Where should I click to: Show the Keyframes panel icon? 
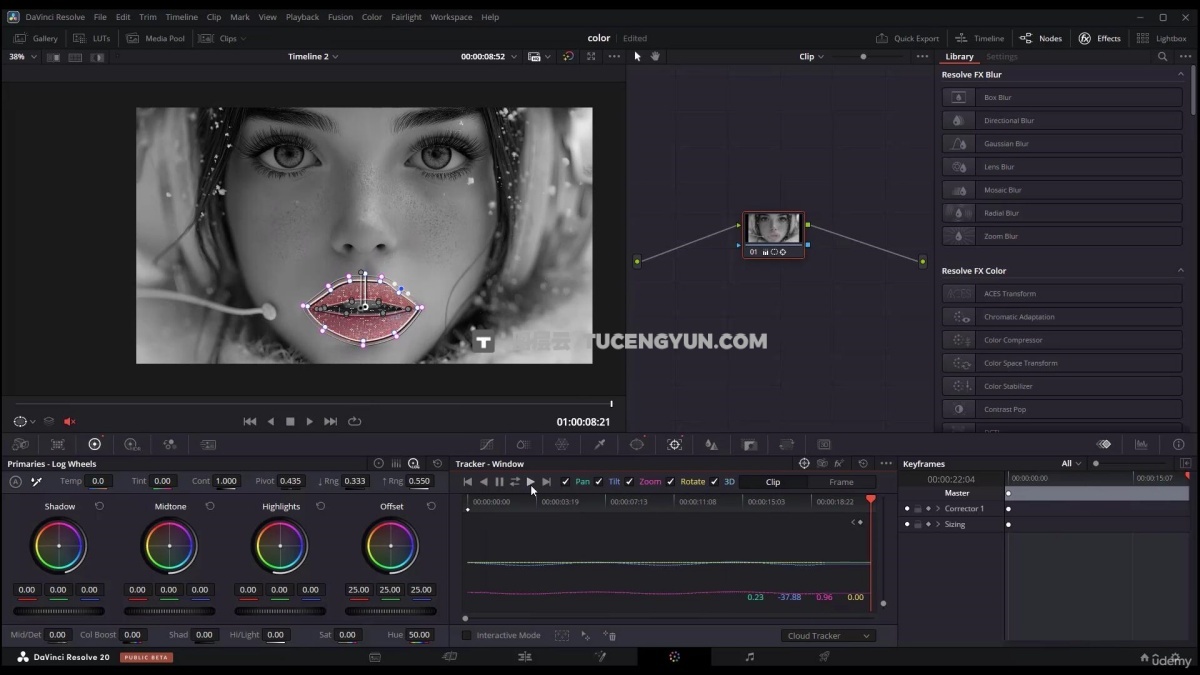tap(1104, 444)
